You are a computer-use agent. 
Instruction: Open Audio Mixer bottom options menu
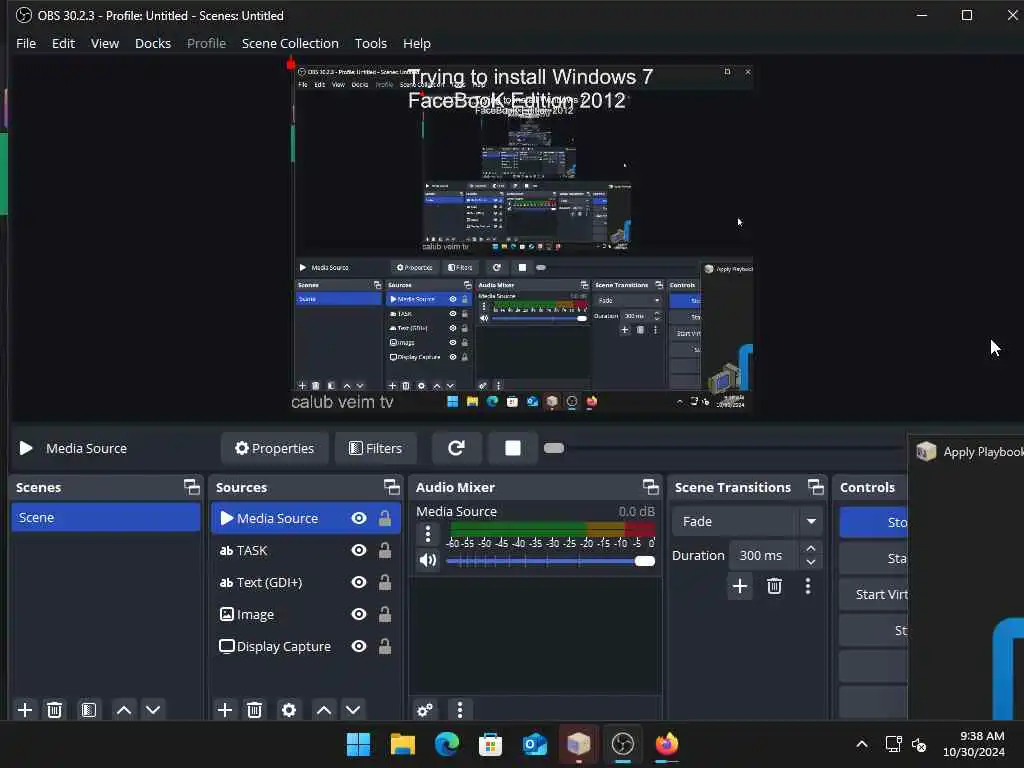click(460, 710)
